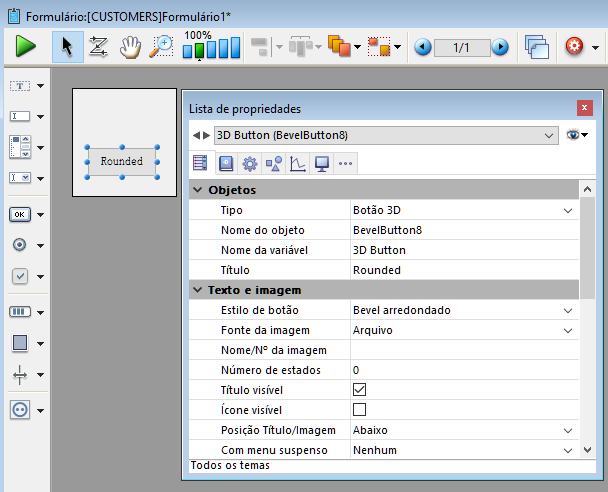The image size is (608, 492).
Task: Click the Título field containing Rounded
Action: 460,270
